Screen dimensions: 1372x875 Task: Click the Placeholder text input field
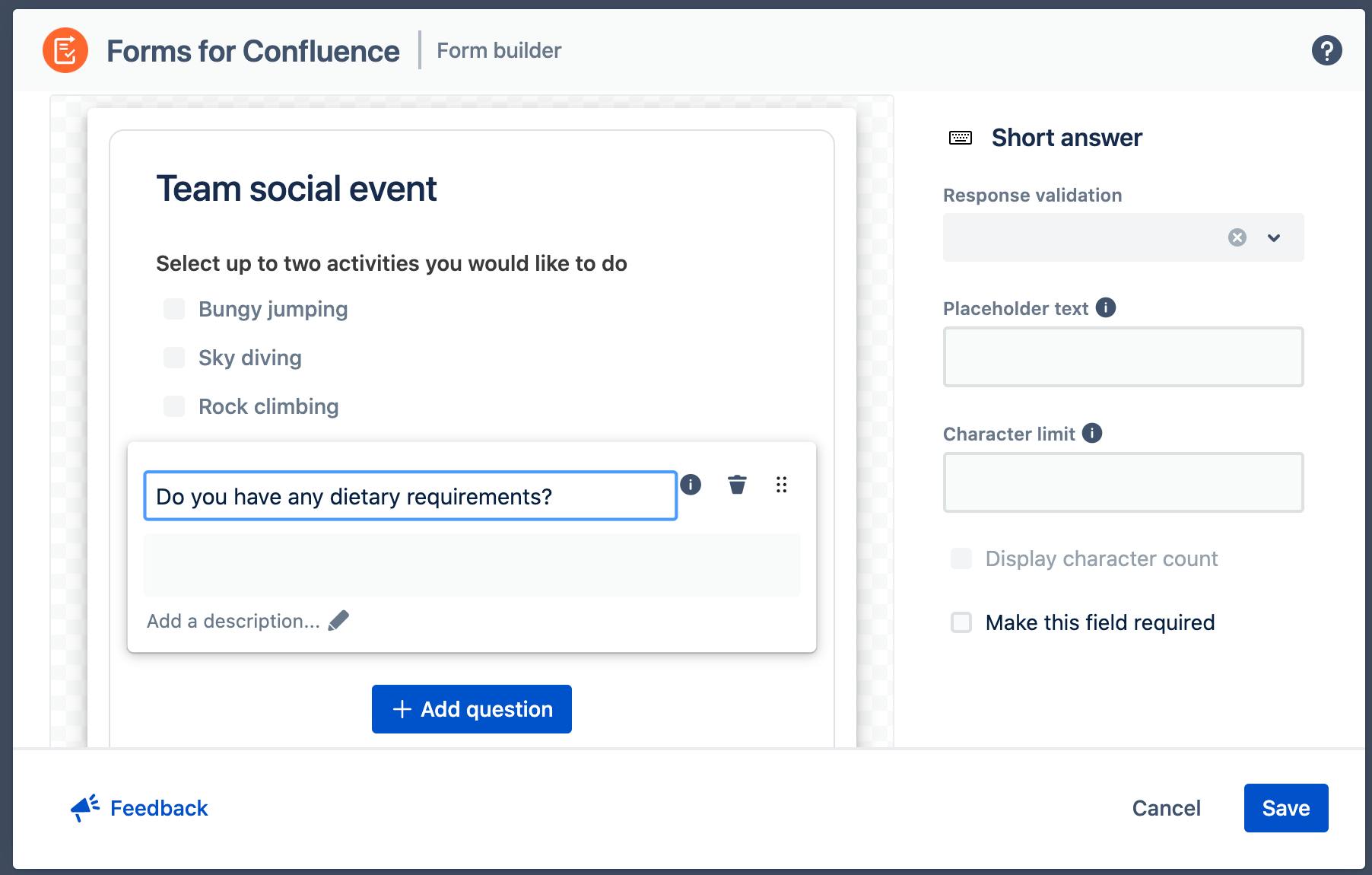pos(1122,356)
